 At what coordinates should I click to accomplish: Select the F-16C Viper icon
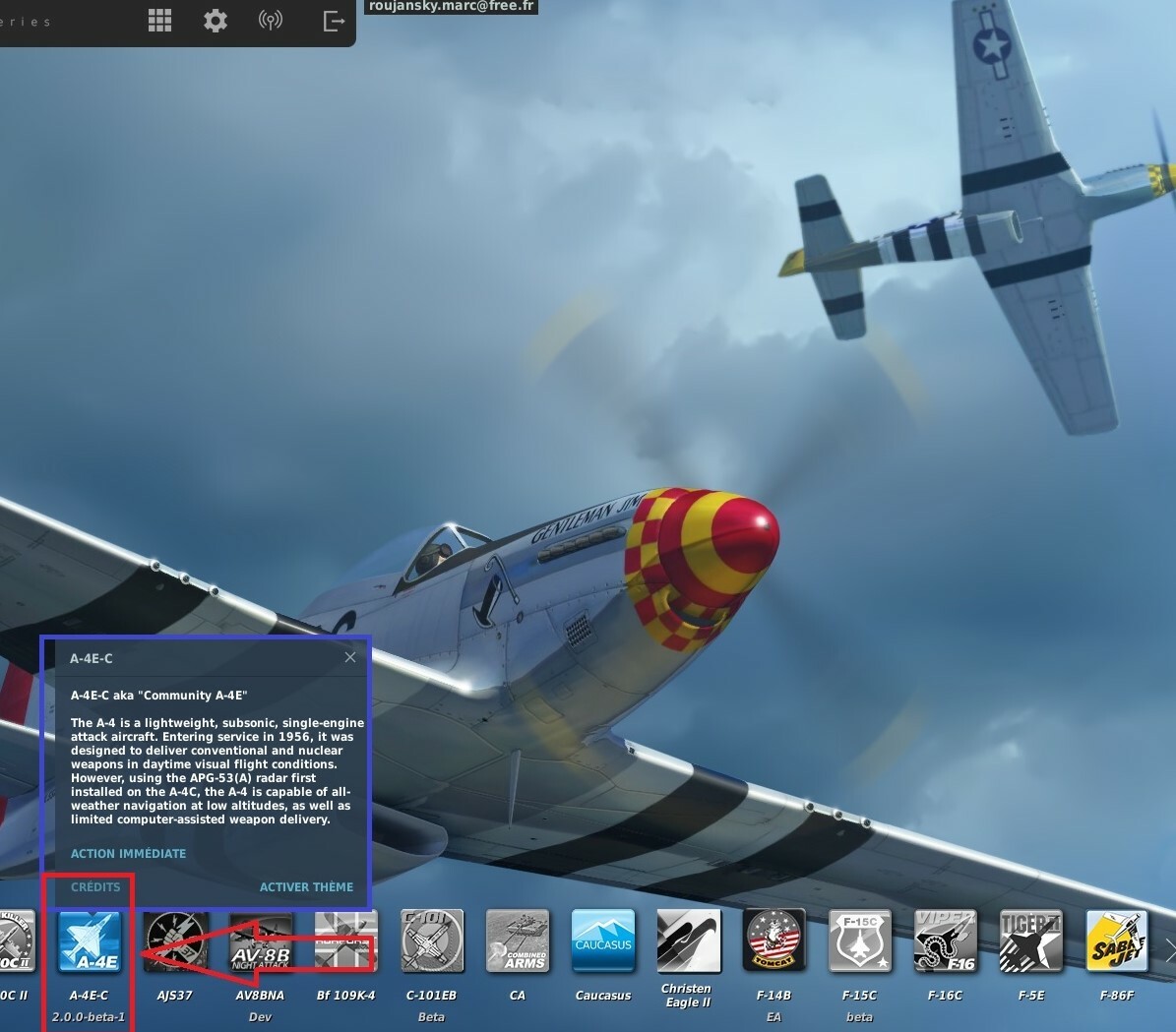pyautogui.click(x=945, y=941)
